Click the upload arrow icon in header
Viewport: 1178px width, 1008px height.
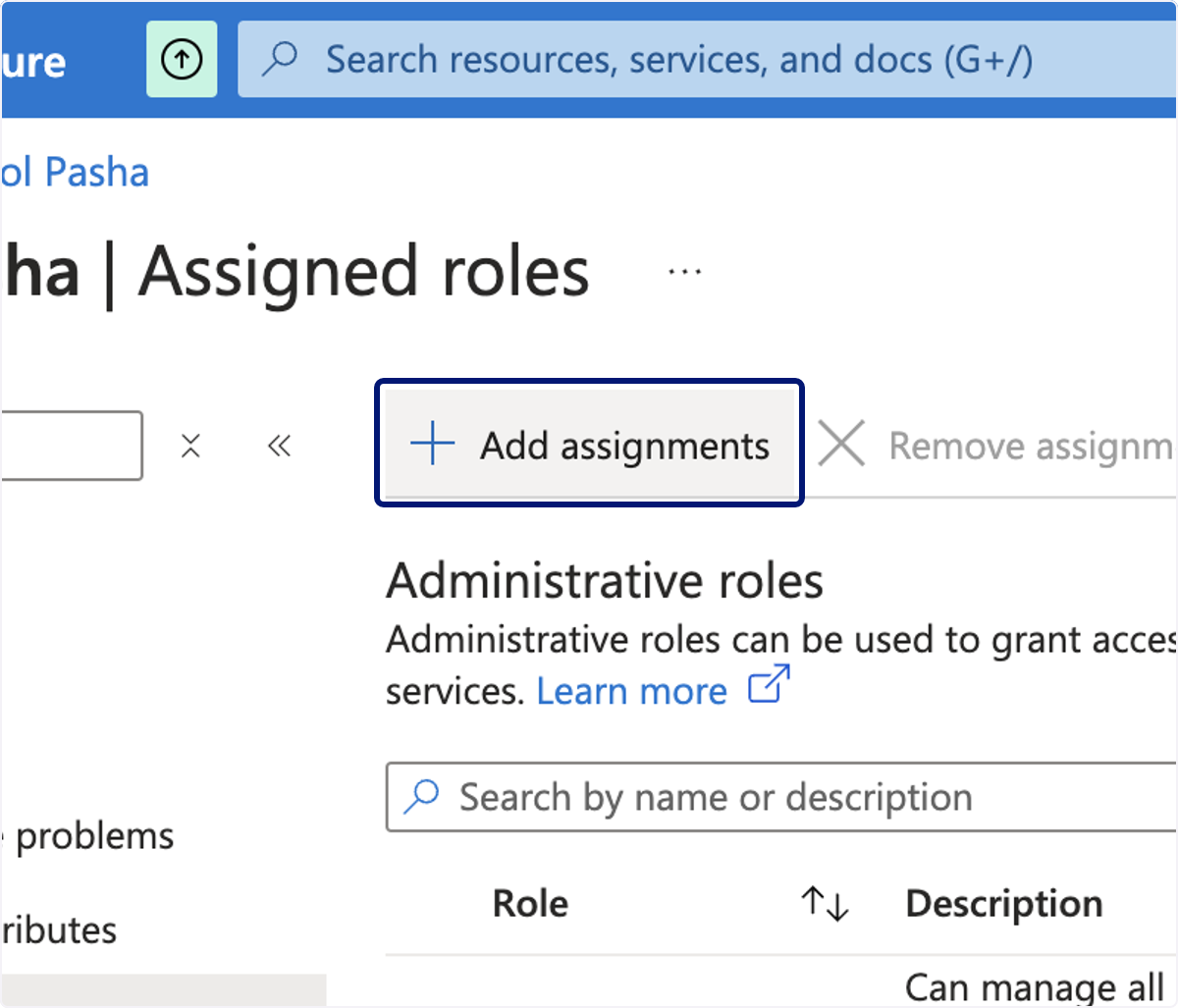click(x=182, y=60)
